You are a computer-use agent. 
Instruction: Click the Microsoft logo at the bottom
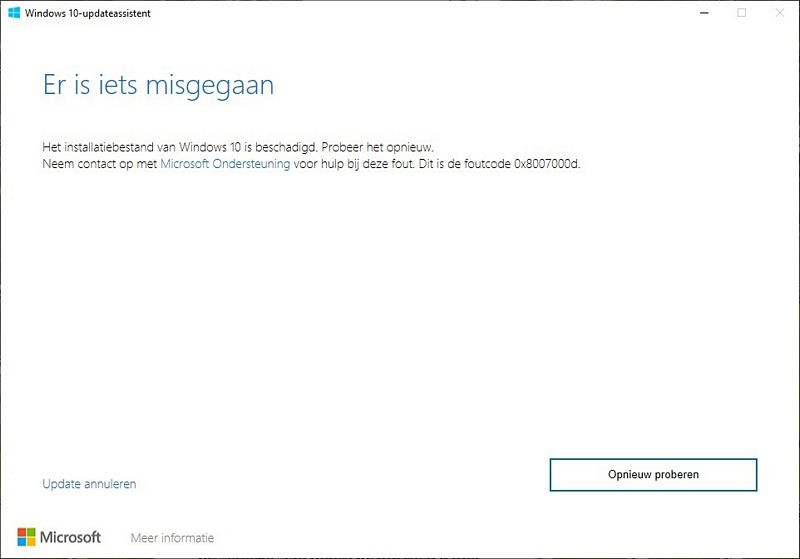(x=59, y=537)
